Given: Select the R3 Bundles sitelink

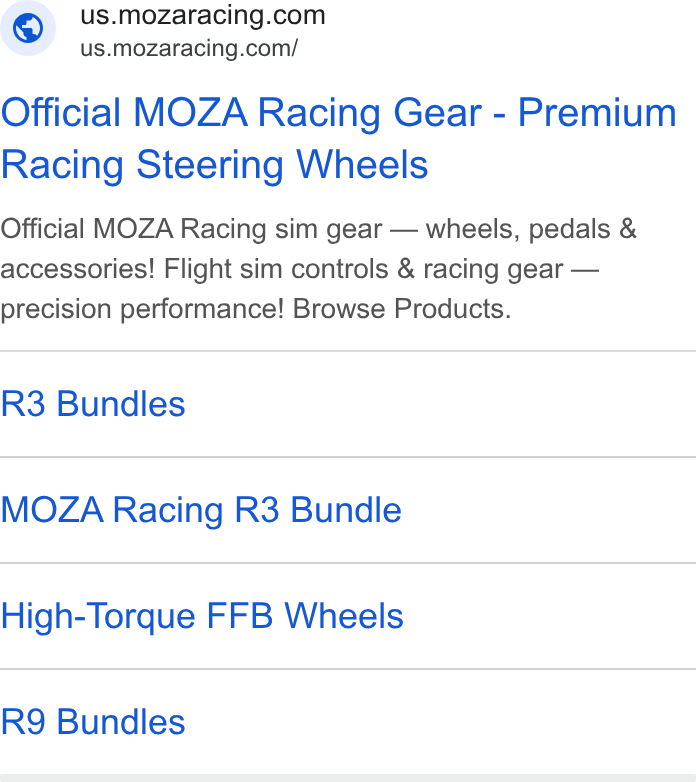Looking at the screenshot, I should pos(93,403).
